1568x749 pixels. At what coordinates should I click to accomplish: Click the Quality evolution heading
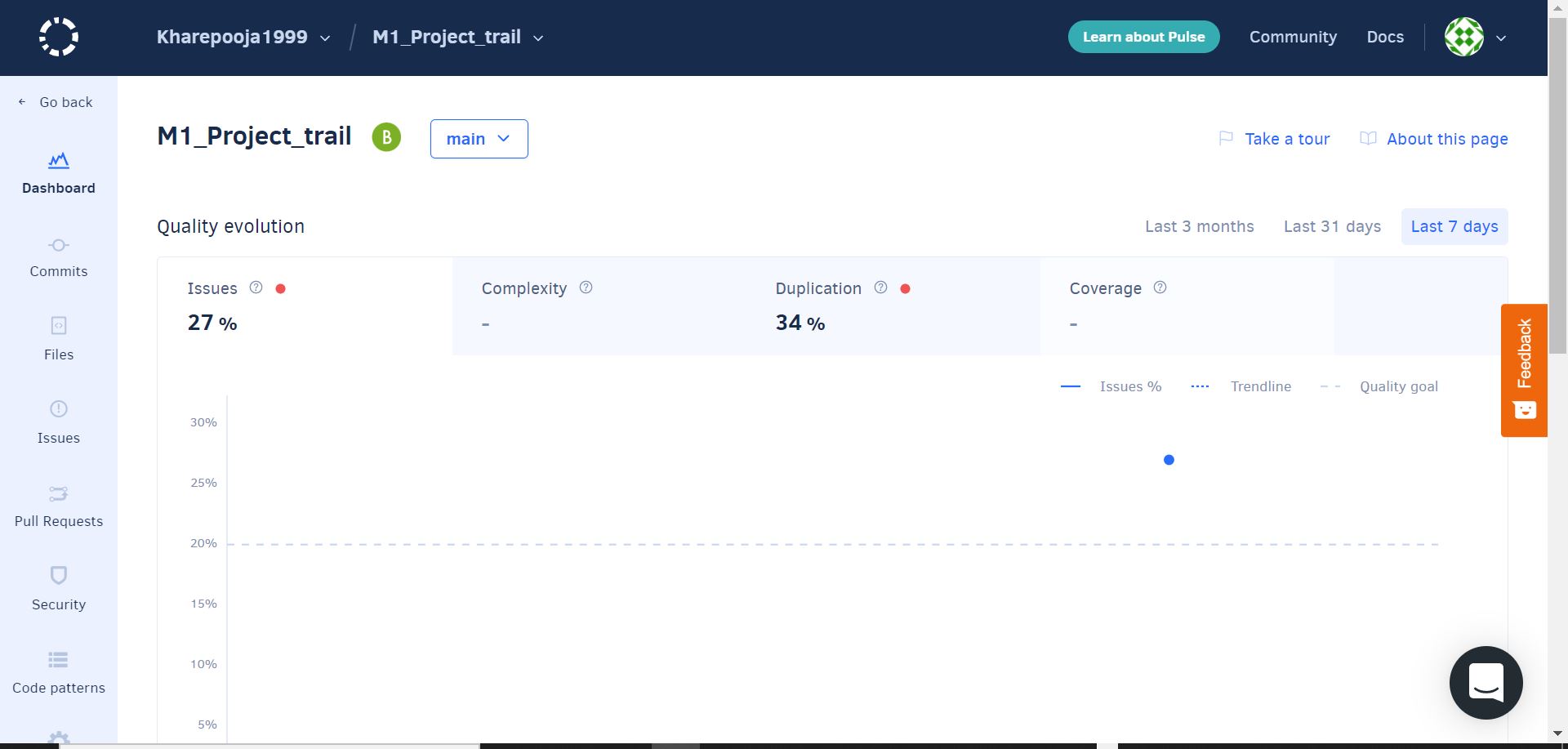pos(230,226)
